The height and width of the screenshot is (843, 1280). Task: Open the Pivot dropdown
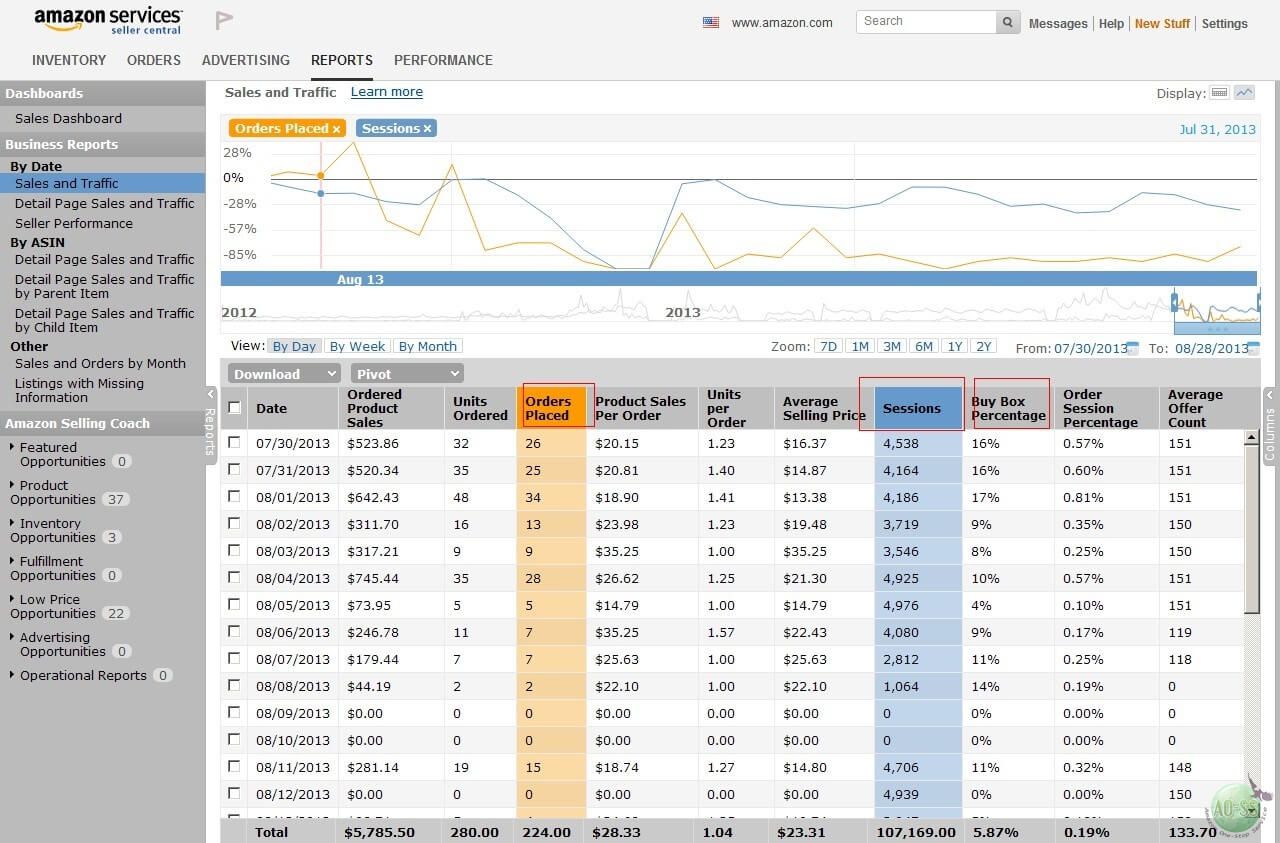tap(407, 374)
